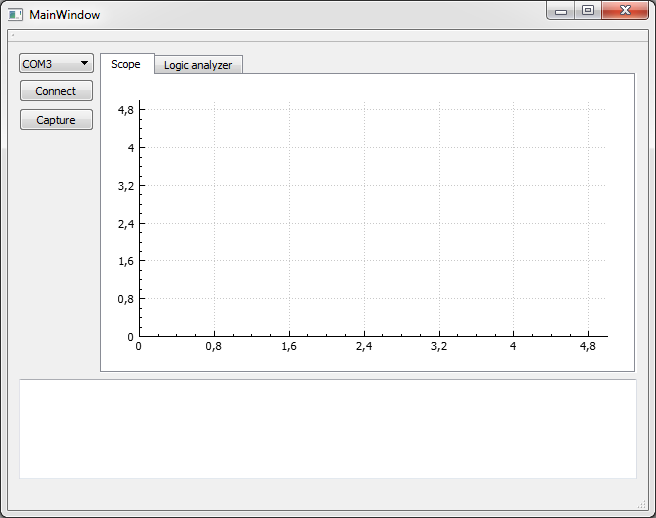Click the Connect button
This screenshot has height=518, width=656.
(56, 91)
